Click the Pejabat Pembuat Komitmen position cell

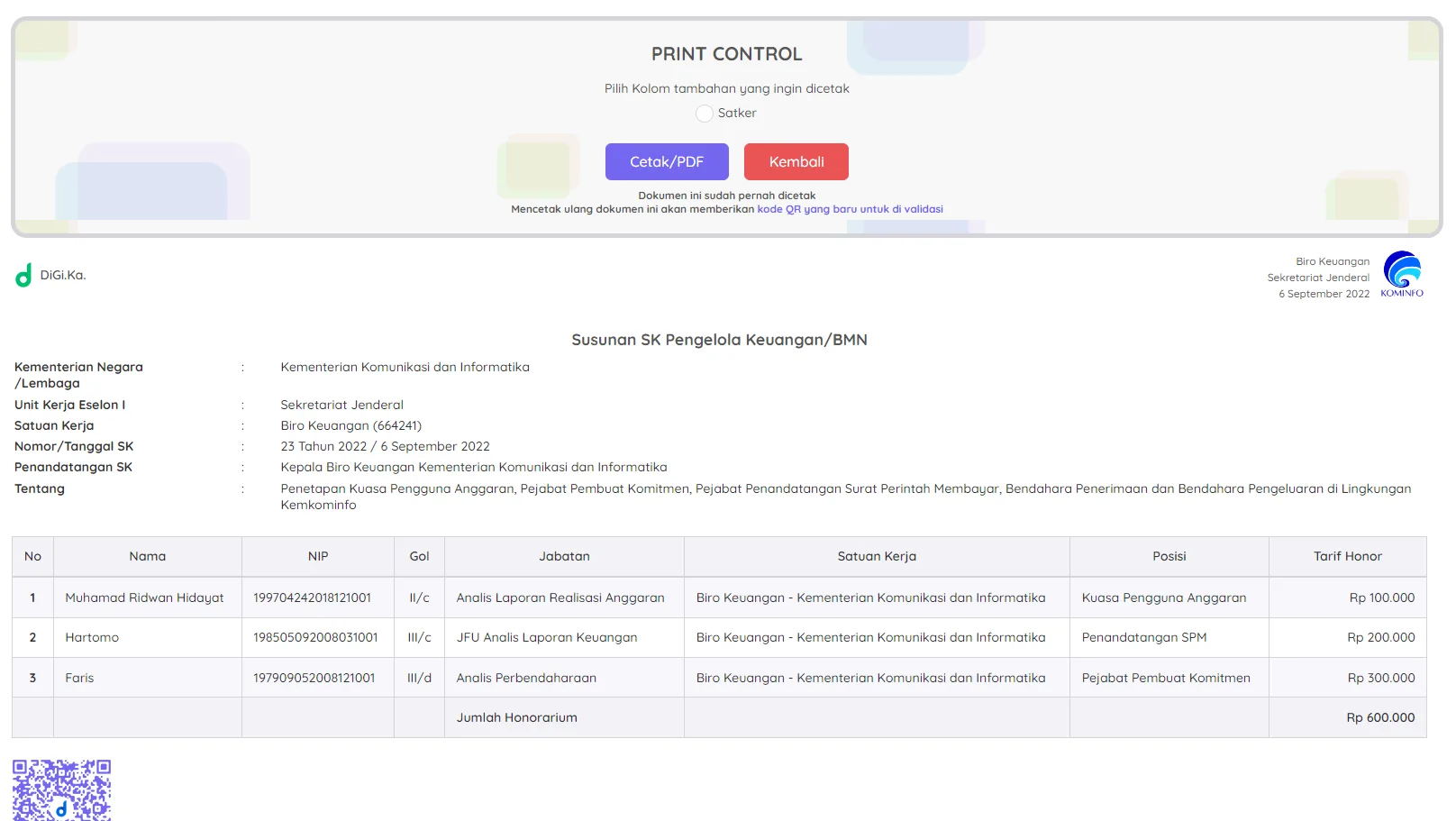coord(1166,678)
